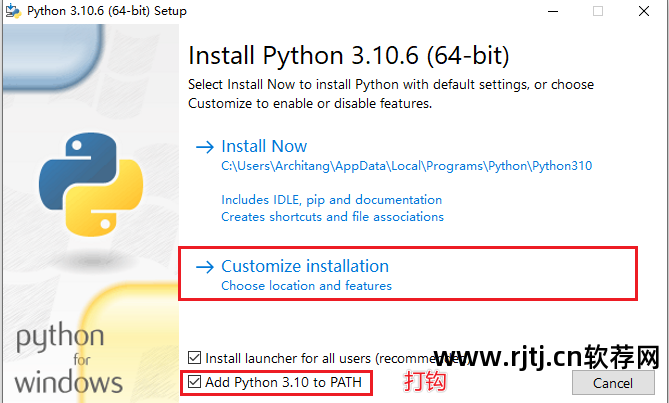The width and height of the screenshot is (669, 403).
Task: Click the 'Install Python 3.10.6 (64-bit)' heading
Action: 349,55
